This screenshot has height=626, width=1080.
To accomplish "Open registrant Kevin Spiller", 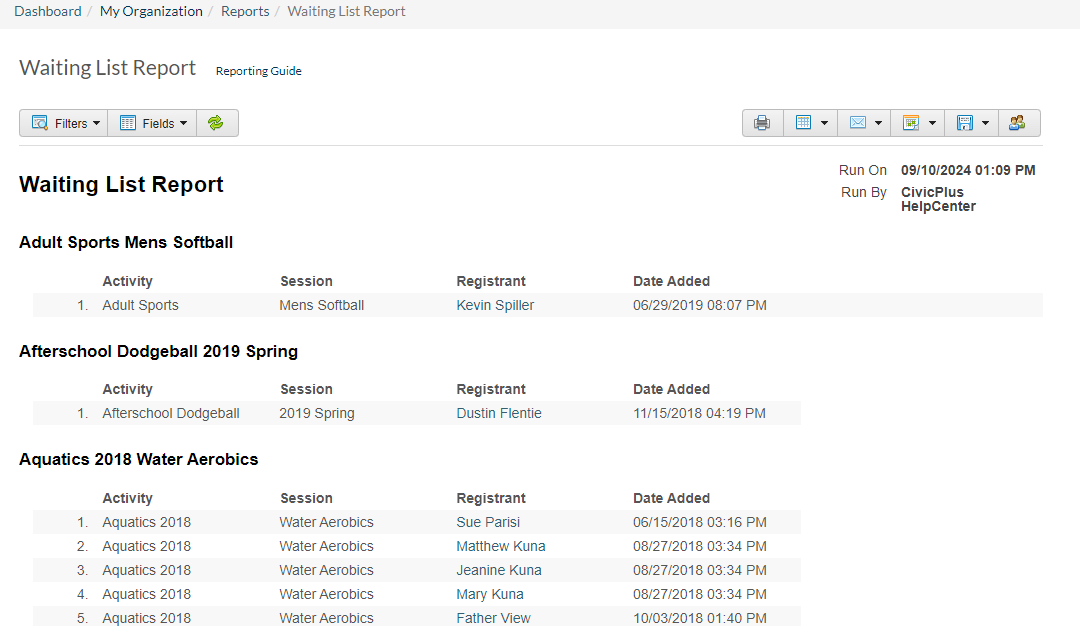I will click(x=495, y=305).
